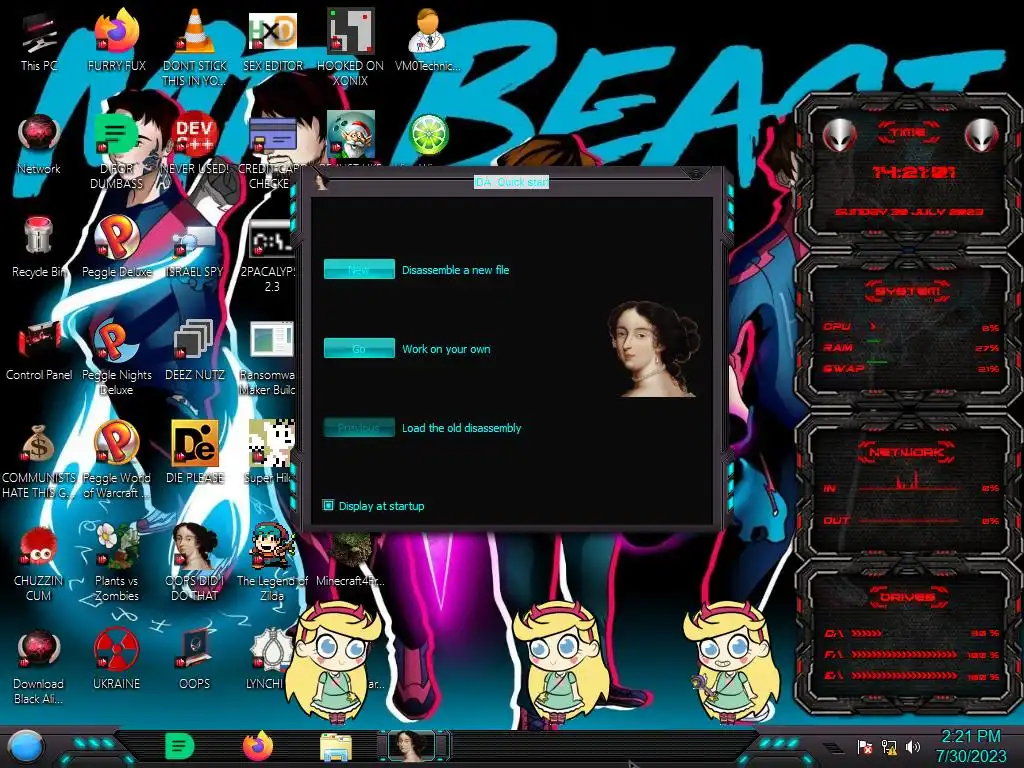This screenshot has width=1024, height=768.
Task: Open the Recycle Bin desktop icon
Action: 39,247
